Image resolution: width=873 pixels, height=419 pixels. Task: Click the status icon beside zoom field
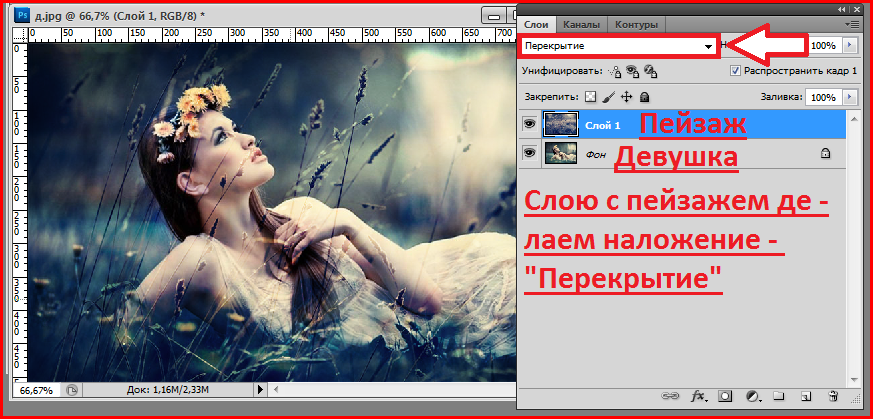pos(72,390)
